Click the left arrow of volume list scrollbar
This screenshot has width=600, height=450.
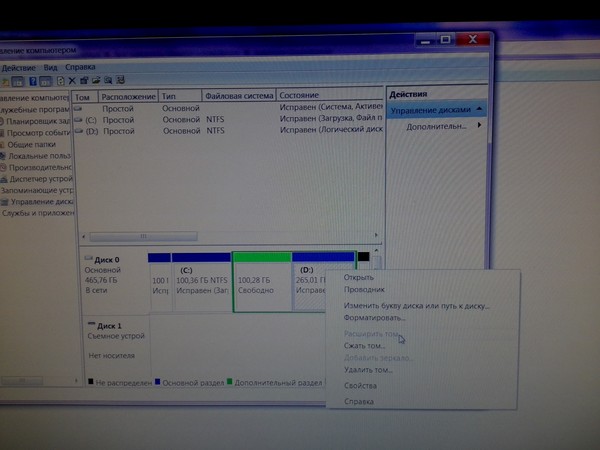tap(84, 236)
